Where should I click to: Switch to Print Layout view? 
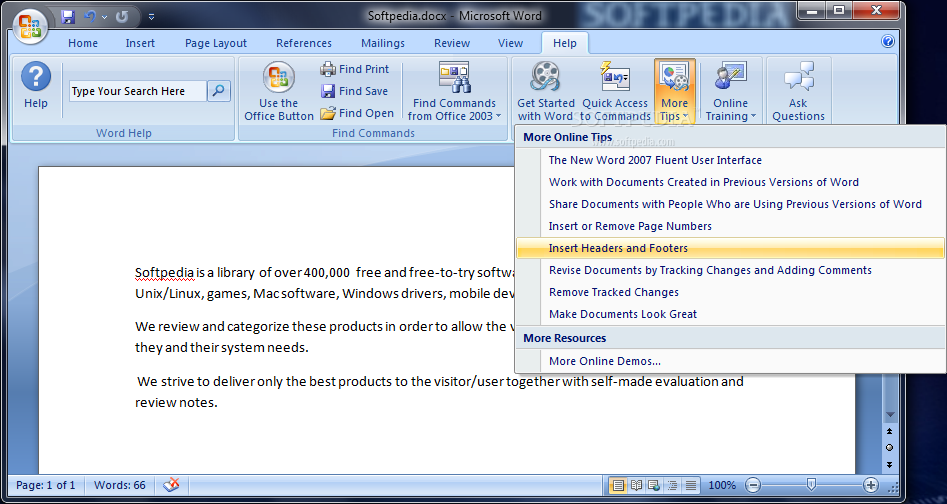click(x=617, y=485)
